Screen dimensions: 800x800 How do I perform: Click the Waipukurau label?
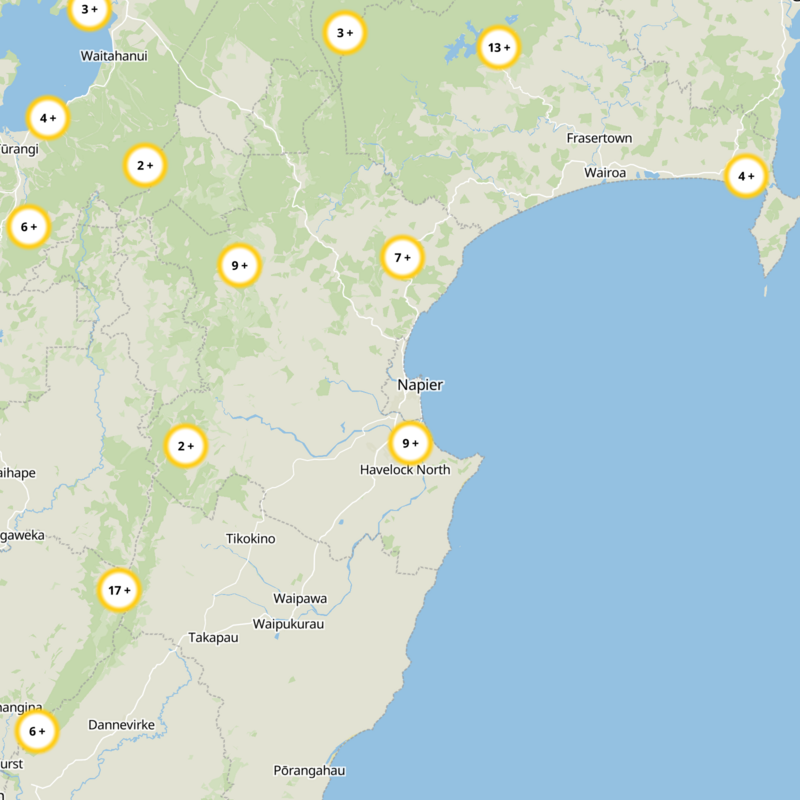(288, 624)
